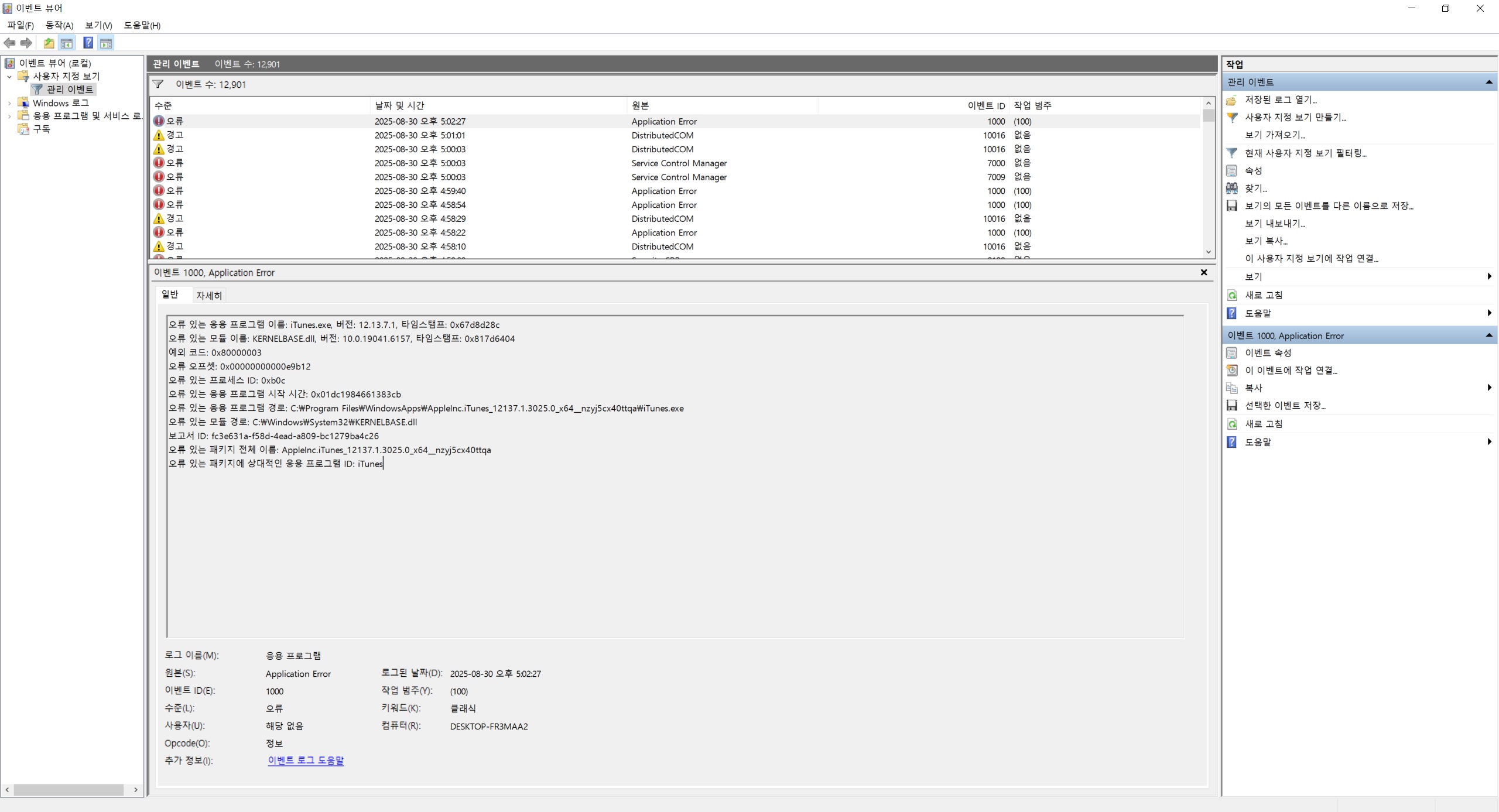Click 이 이벤트에 작업 연결 action
1499x812 pixels.
click(1291, 371)
